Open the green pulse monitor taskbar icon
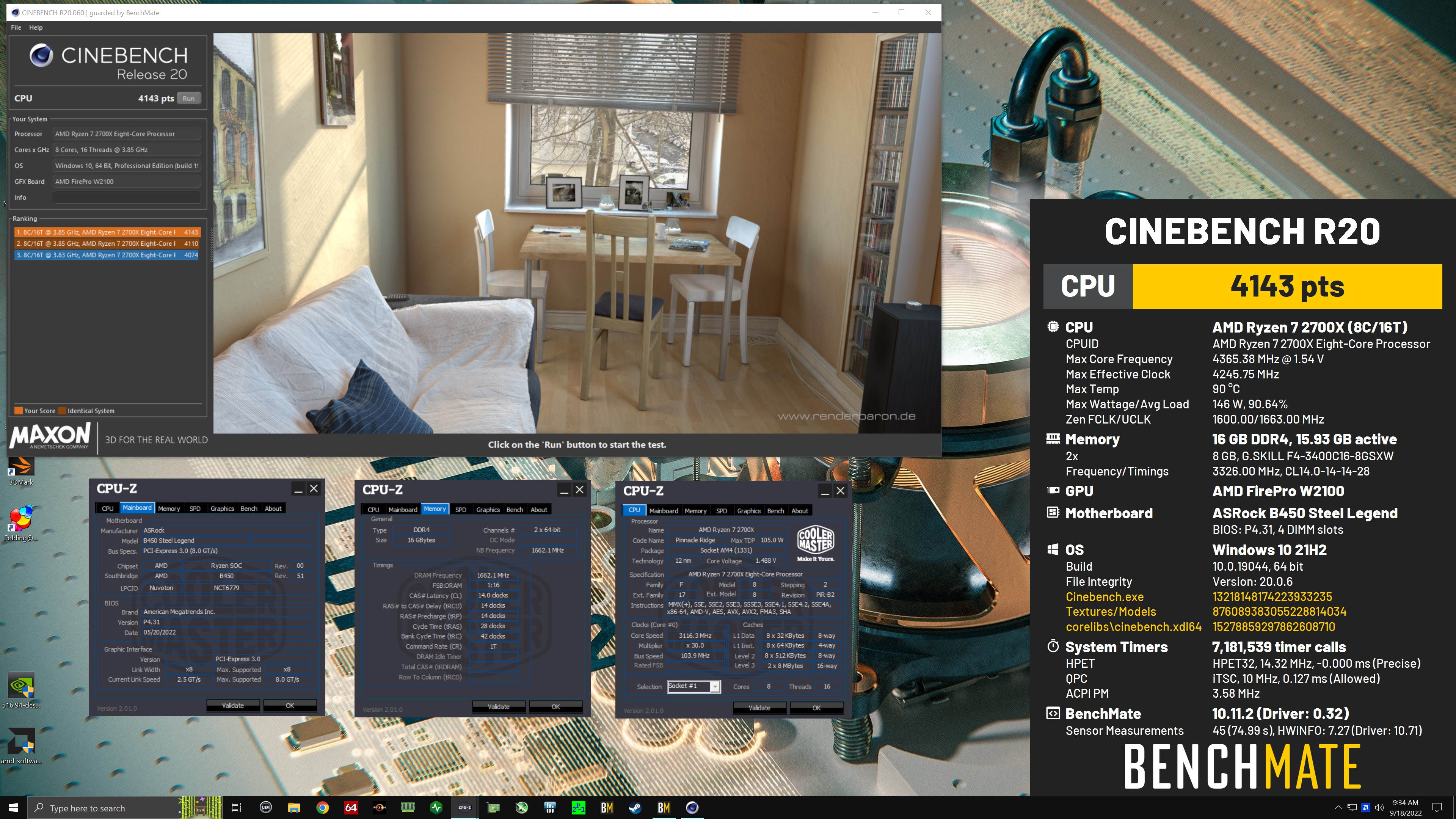1456x819 pixels. coord(436,808)
